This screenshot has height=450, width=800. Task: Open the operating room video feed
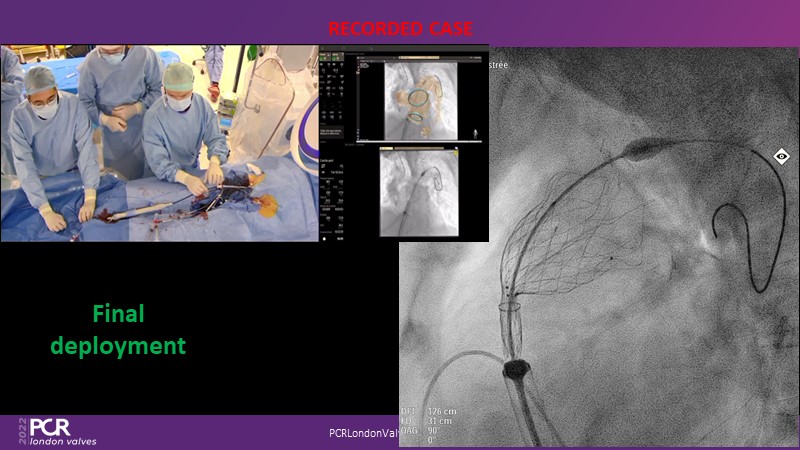coord(160,143)
